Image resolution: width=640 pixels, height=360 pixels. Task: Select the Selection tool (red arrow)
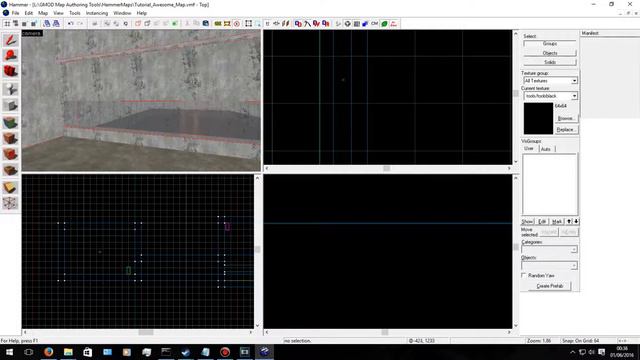pyautogui.click(x=10, y=40)
